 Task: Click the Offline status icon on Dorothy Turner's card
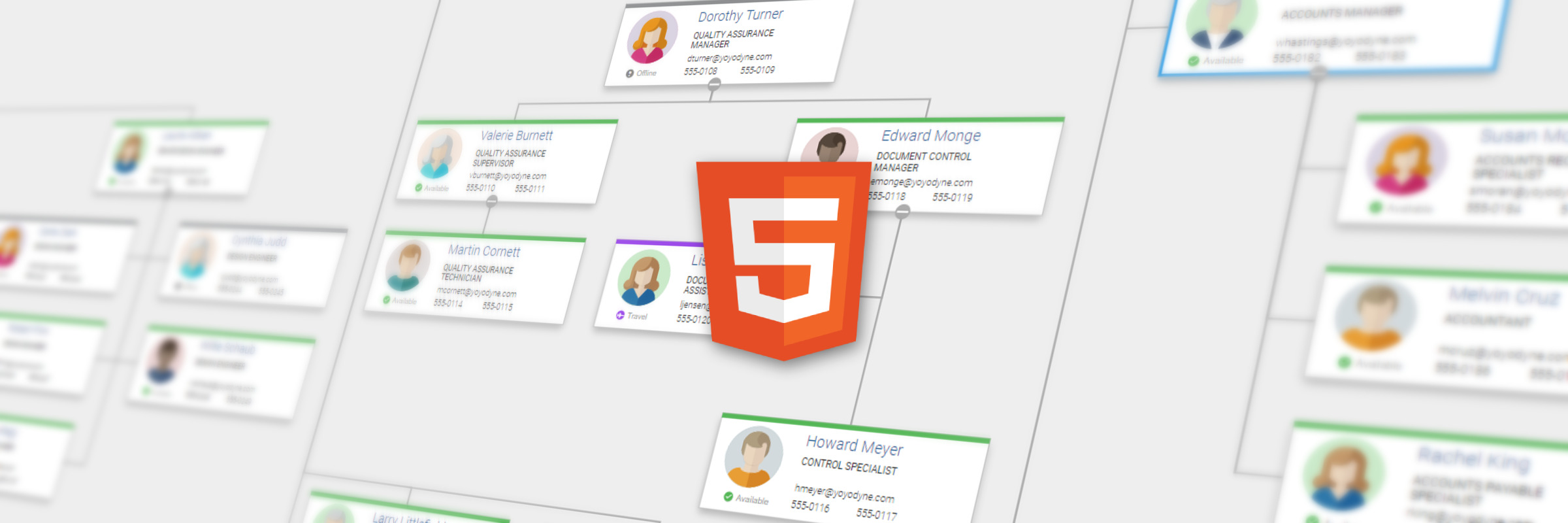pyautogui.click(x=630, y=73)
